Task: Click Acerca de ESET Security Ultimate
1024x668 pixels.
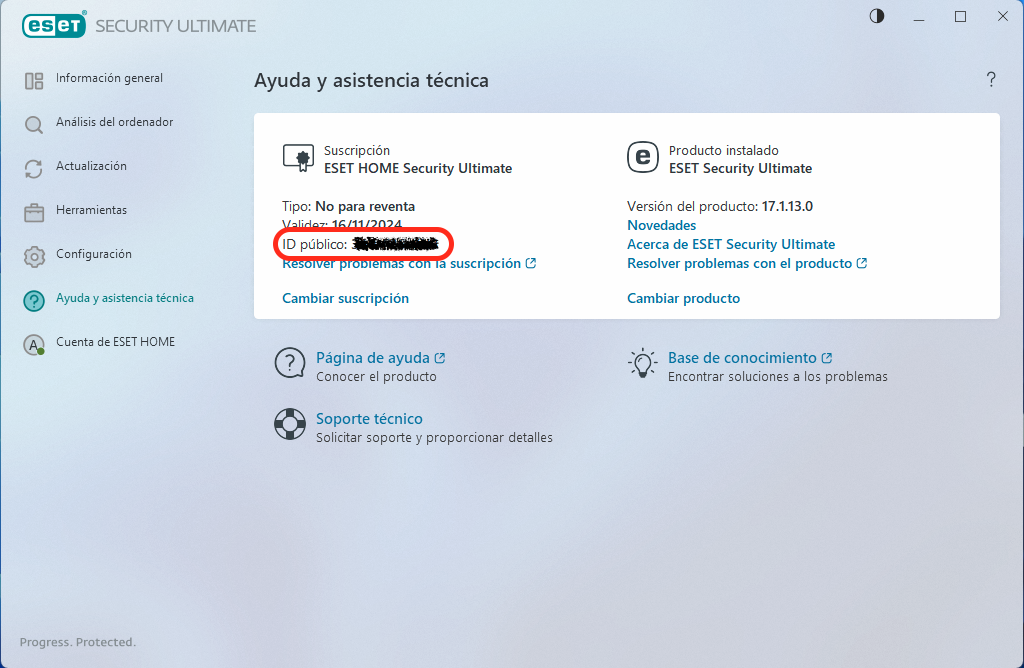Action: 730,244
